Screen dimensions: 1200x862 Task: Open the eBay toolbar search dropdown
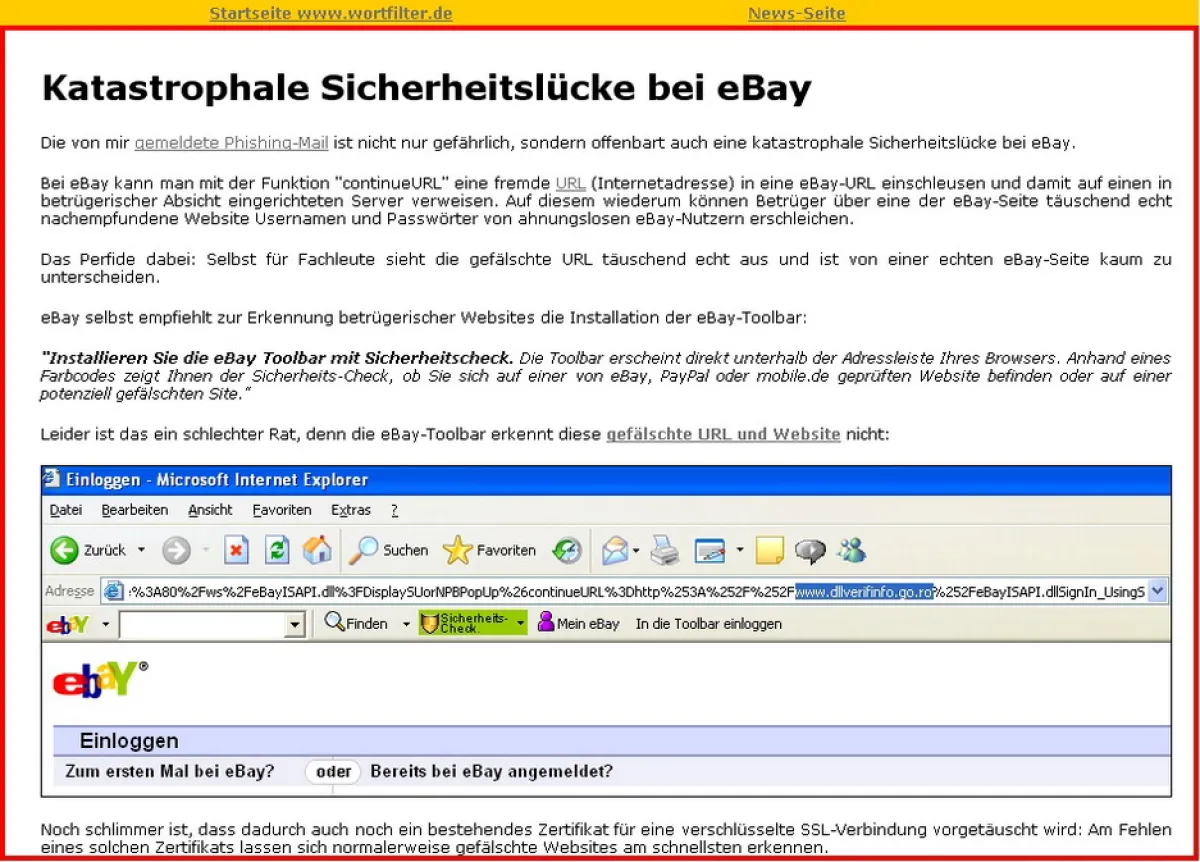294,625
